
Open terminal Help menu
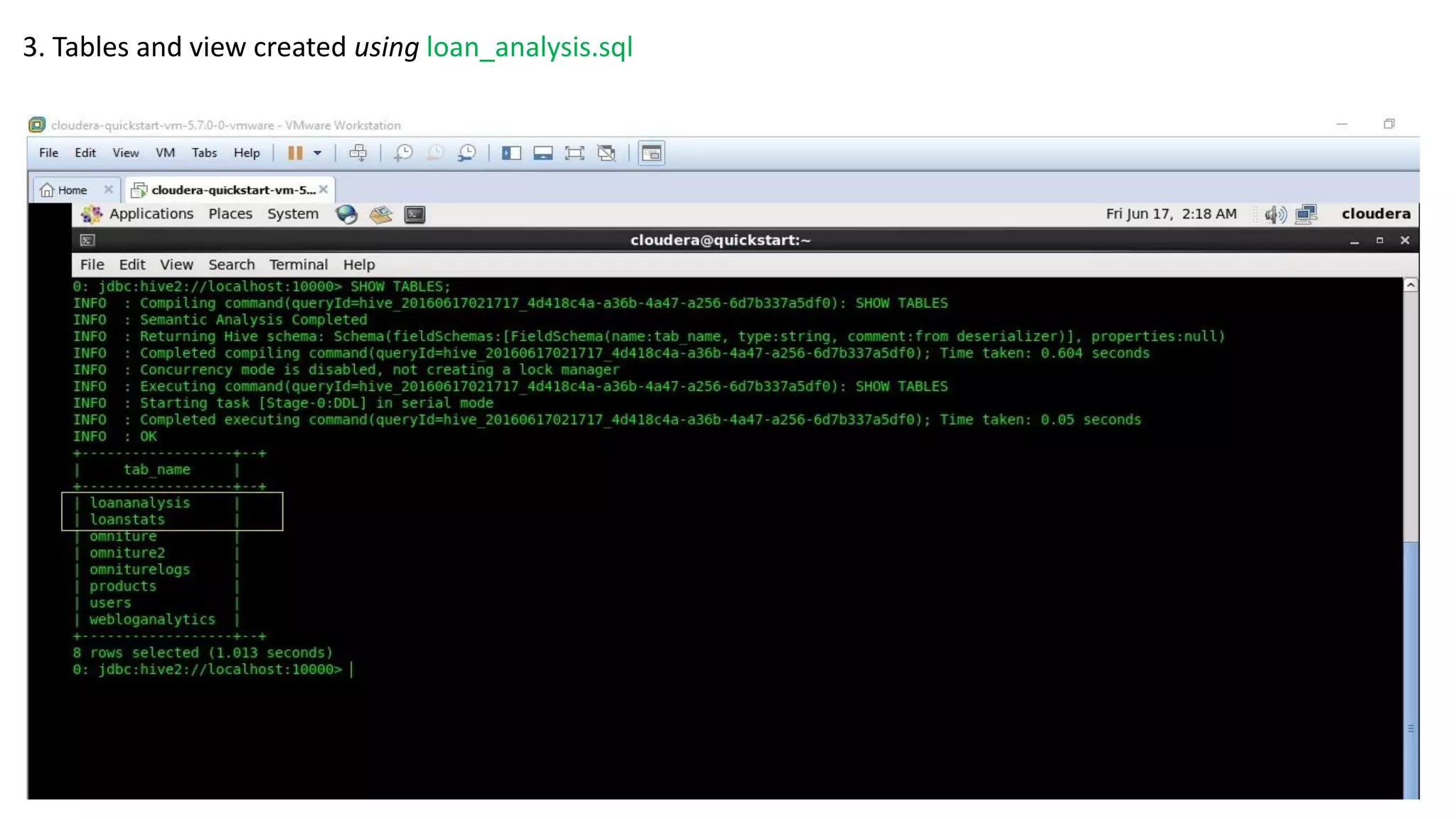[x=359, y=264]
